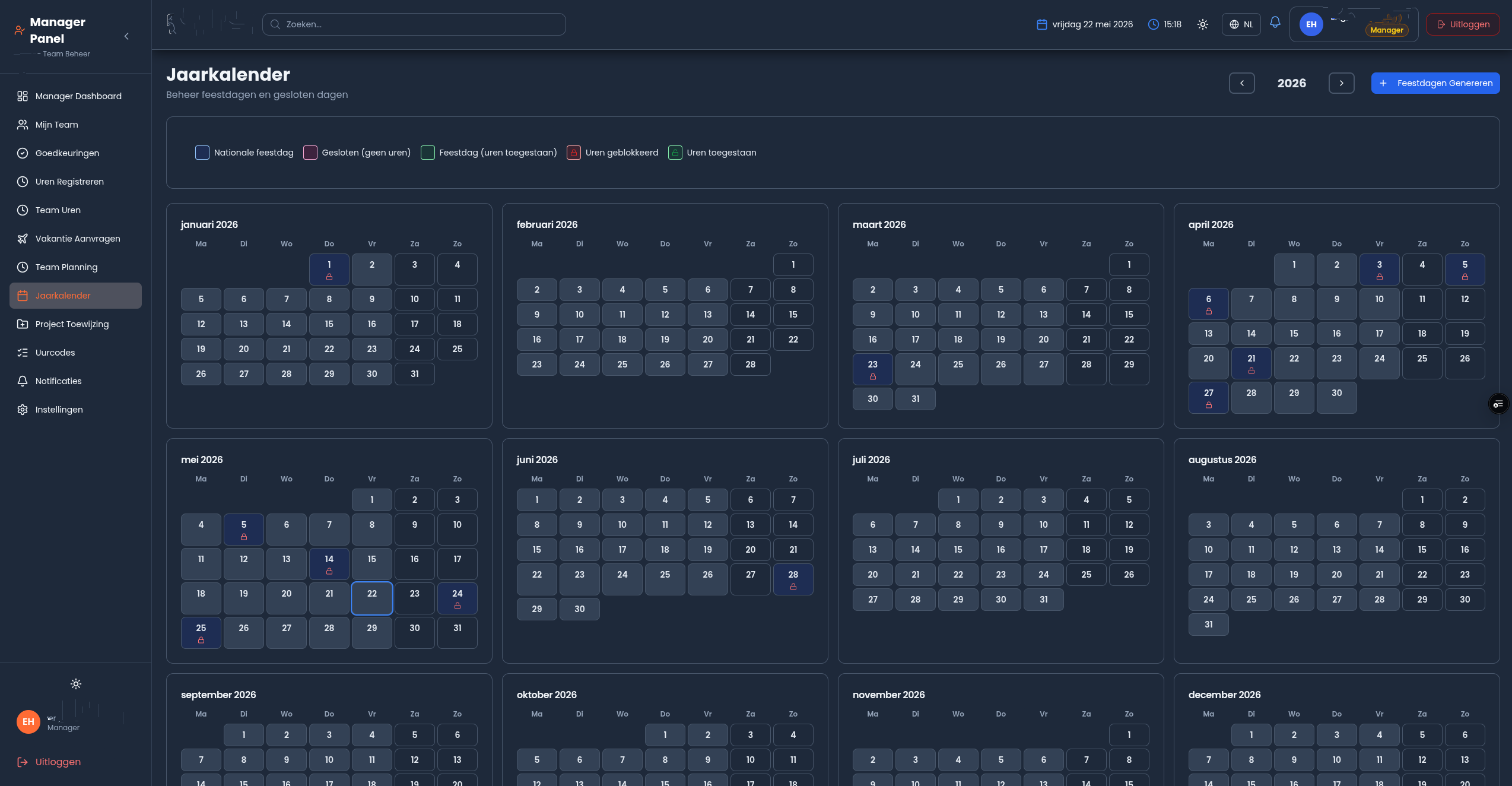This screenshot has height=786, width=1512.
Task: Go to next year with right chevron
Action: pyautogui.click(x=1341, y=83)
